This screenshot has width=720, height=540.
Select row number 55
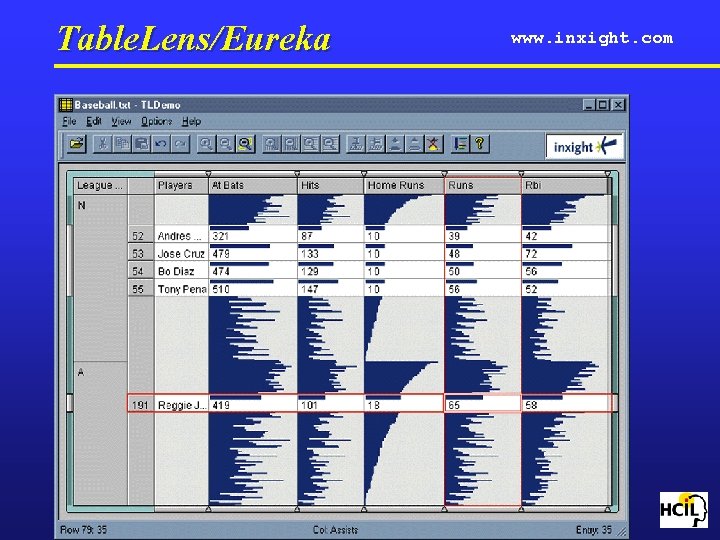[x=141, y=289]
